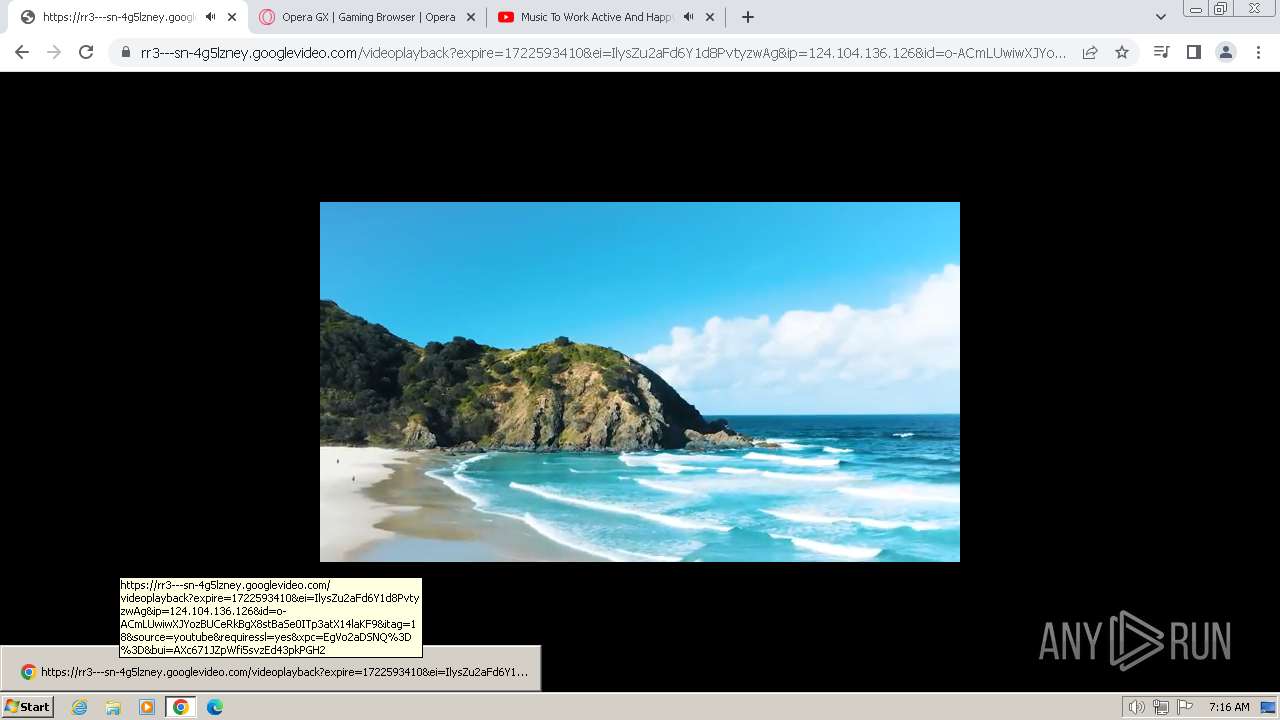Open File Explorer from the taskbar
The height and width of the screenshot is (720, 1280).
(113, 707)
